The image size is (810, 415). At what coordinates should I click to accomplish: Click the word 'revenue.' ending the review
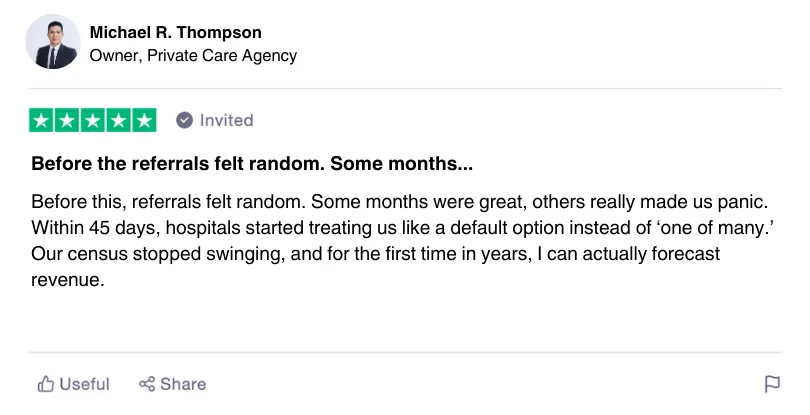(x=68, y=281)
